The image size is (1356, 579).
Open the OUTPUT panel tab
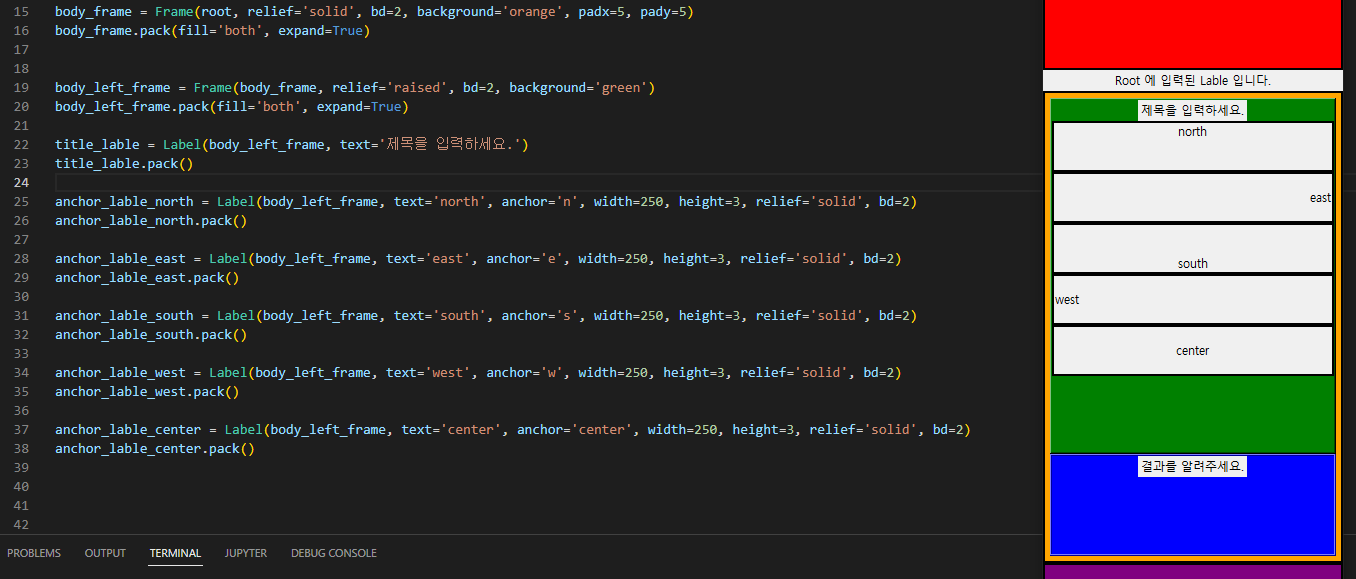[105, 553]
